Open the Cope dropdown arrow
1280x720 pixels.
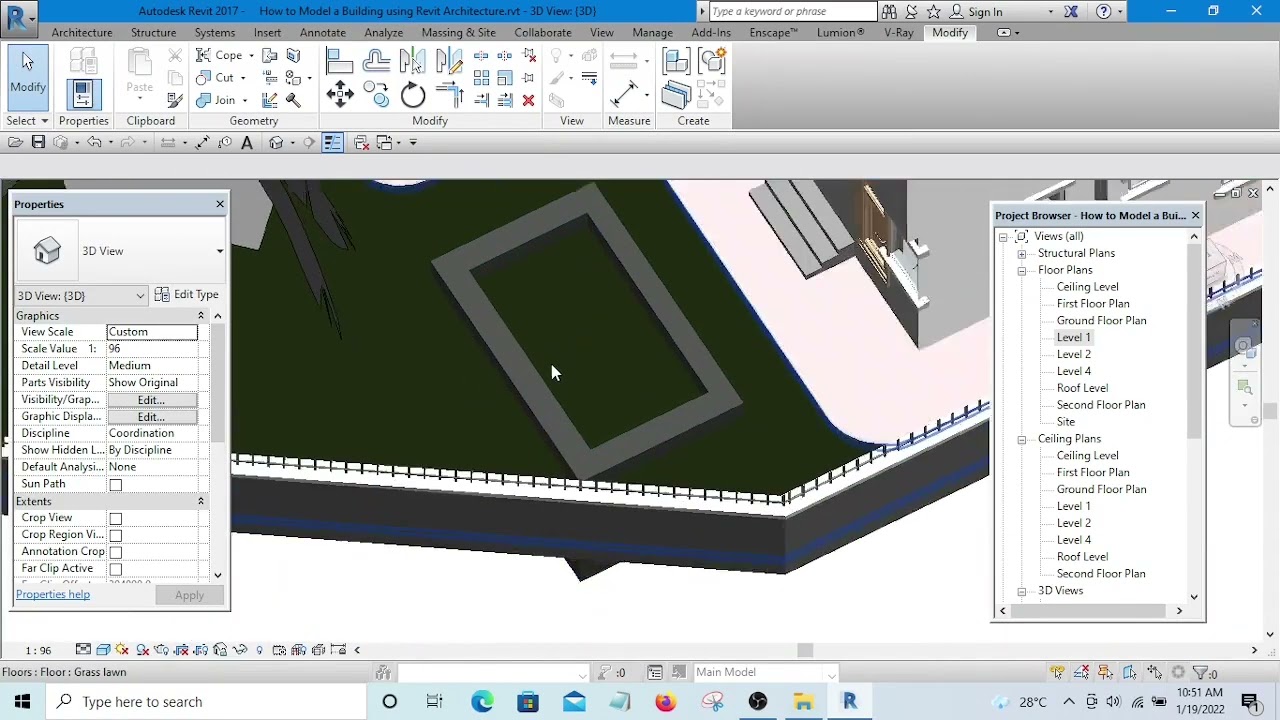click(251, 56)
